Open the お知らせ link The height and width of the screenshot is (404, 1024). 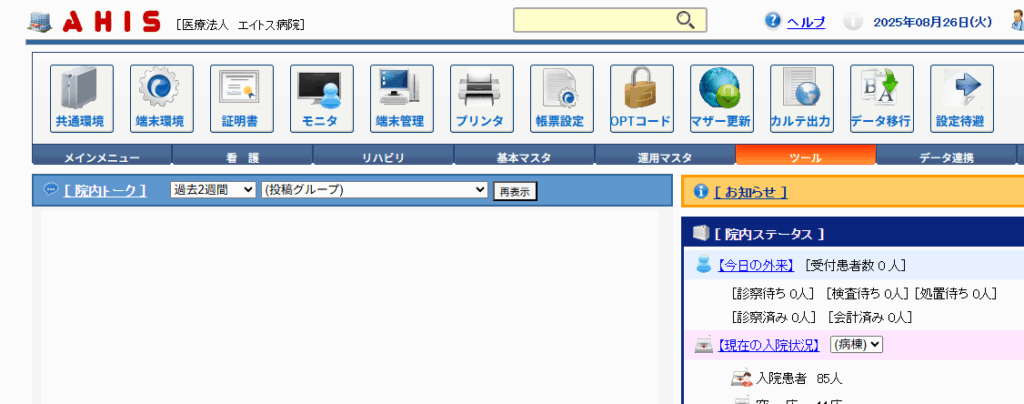pos(750,192)
